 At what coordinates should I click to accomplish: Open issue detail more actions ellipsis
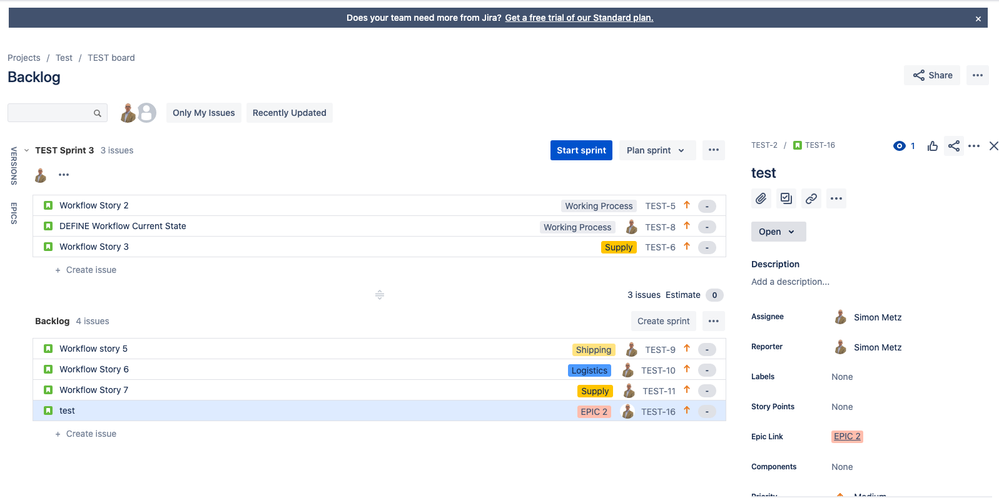point(974,146)
